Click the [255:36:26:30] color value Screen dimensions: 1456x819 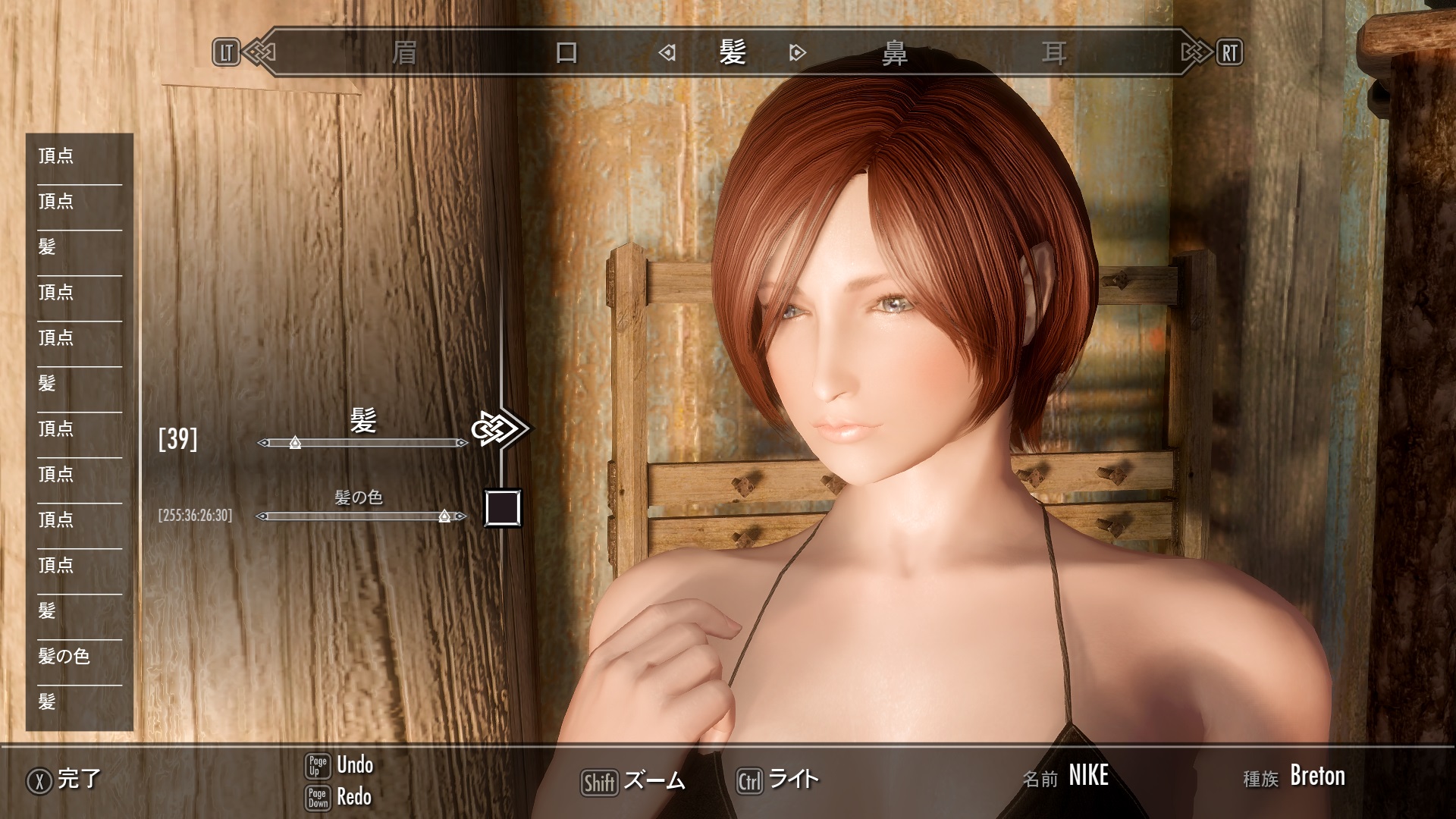coord(195,516)
